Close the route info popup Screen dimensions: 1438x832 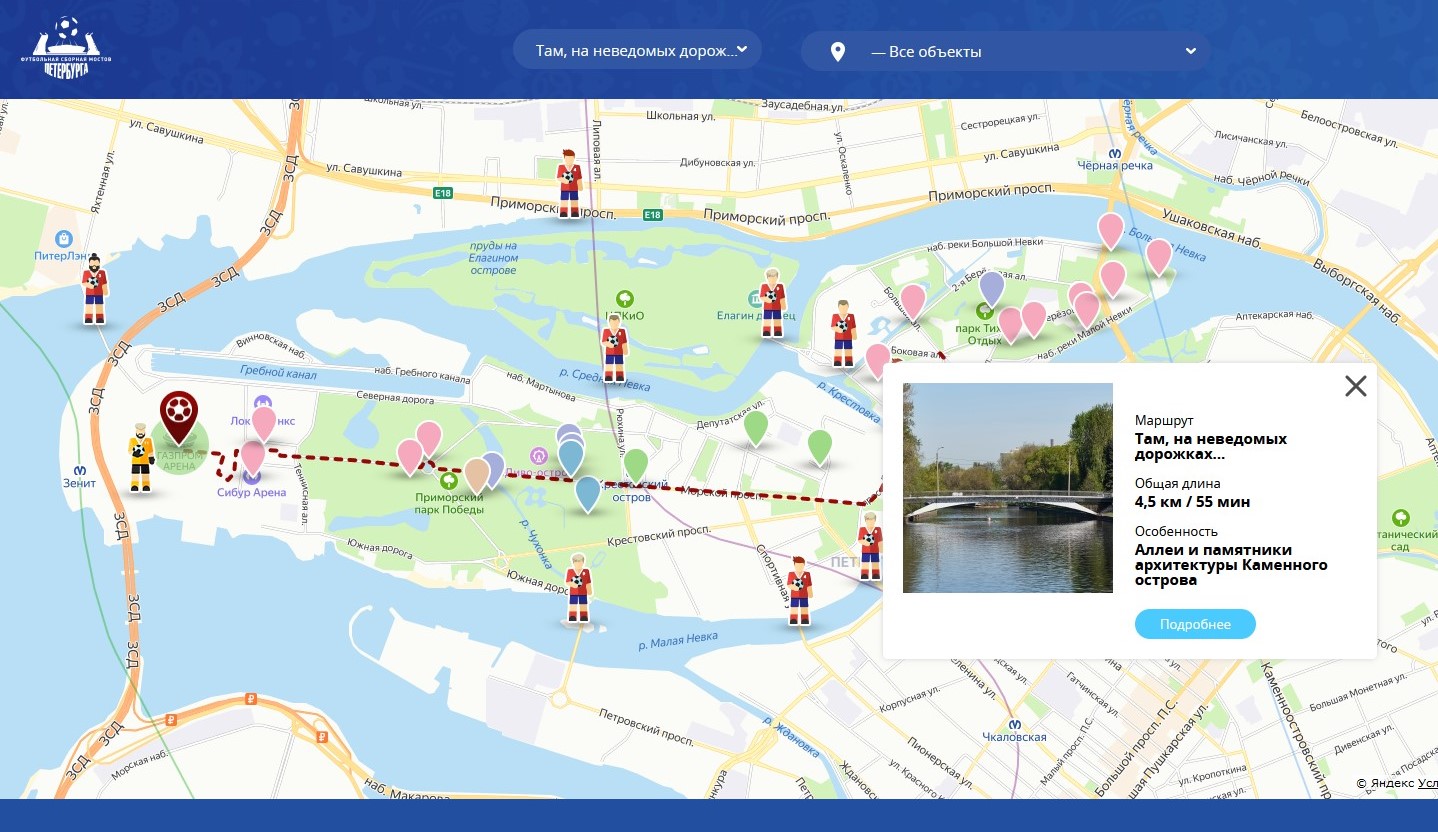coord(1355,386)
